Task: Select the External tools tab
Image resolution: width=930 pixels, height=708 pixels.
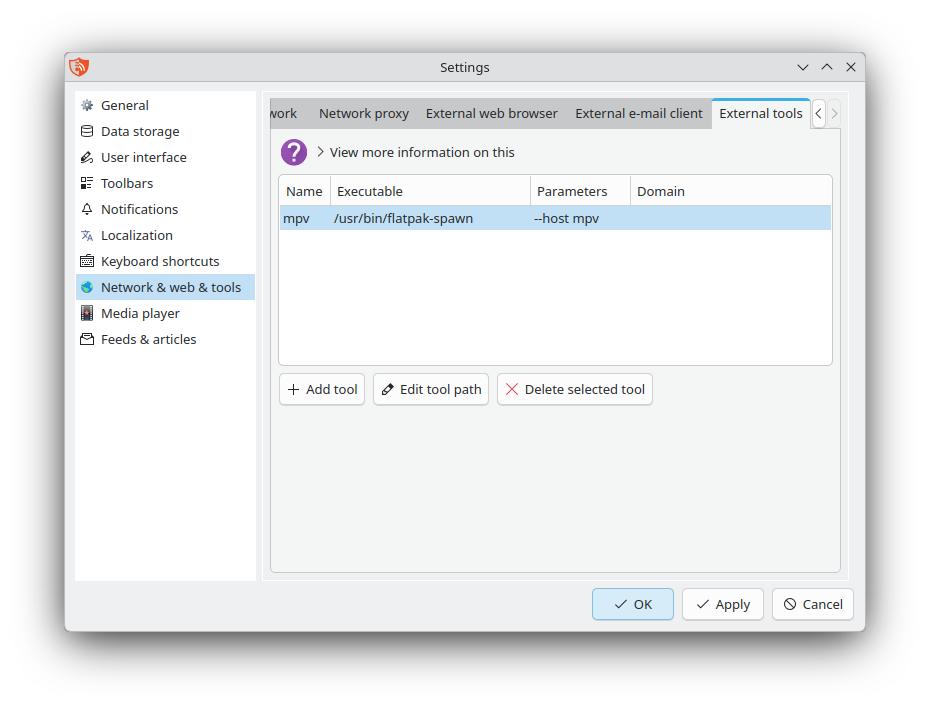Action: [x=761, y=113]
